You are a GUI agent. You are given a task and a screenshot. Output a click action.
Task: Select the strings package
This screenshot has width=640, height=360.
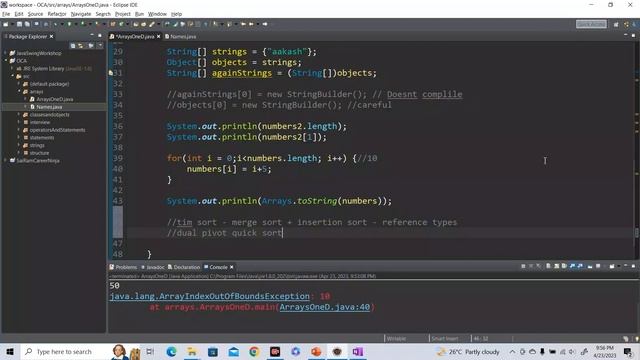37,145
